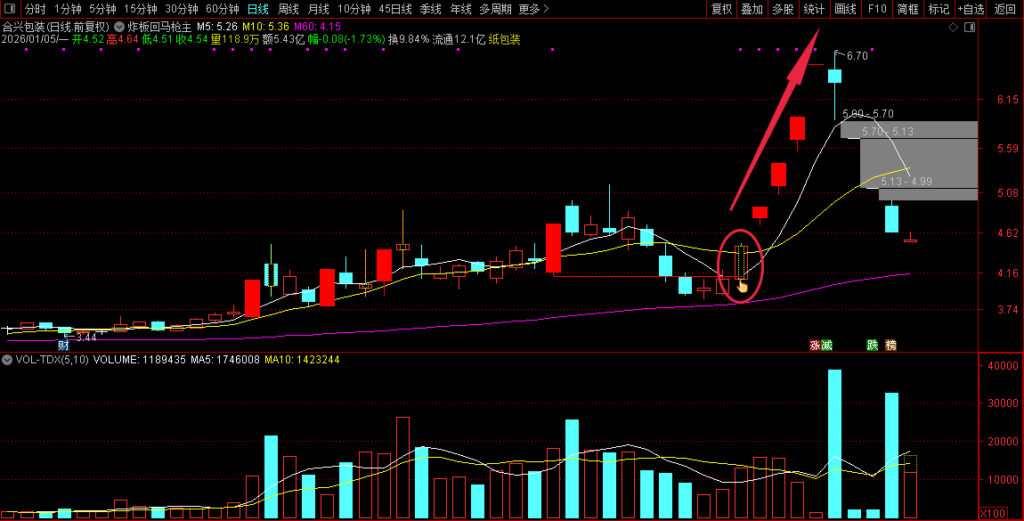Click the 财 financial marker on chart

click(x=63, y=344)
